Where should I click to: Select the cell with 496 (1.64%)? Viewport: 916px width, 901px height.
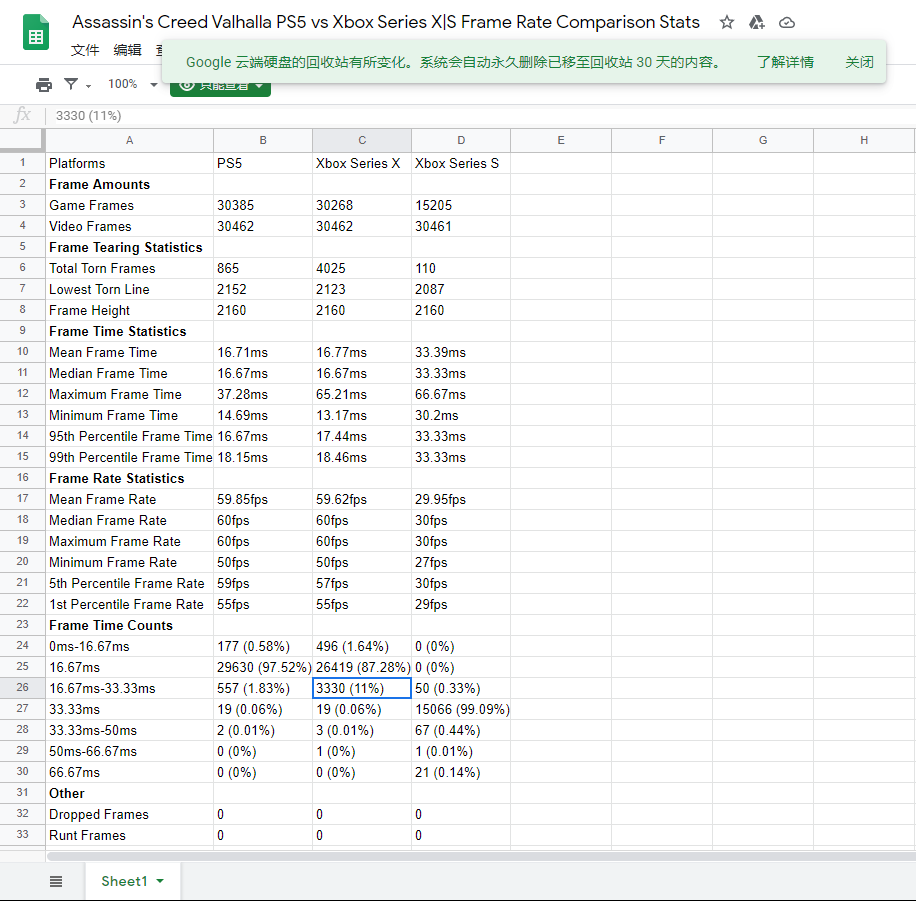362,646
